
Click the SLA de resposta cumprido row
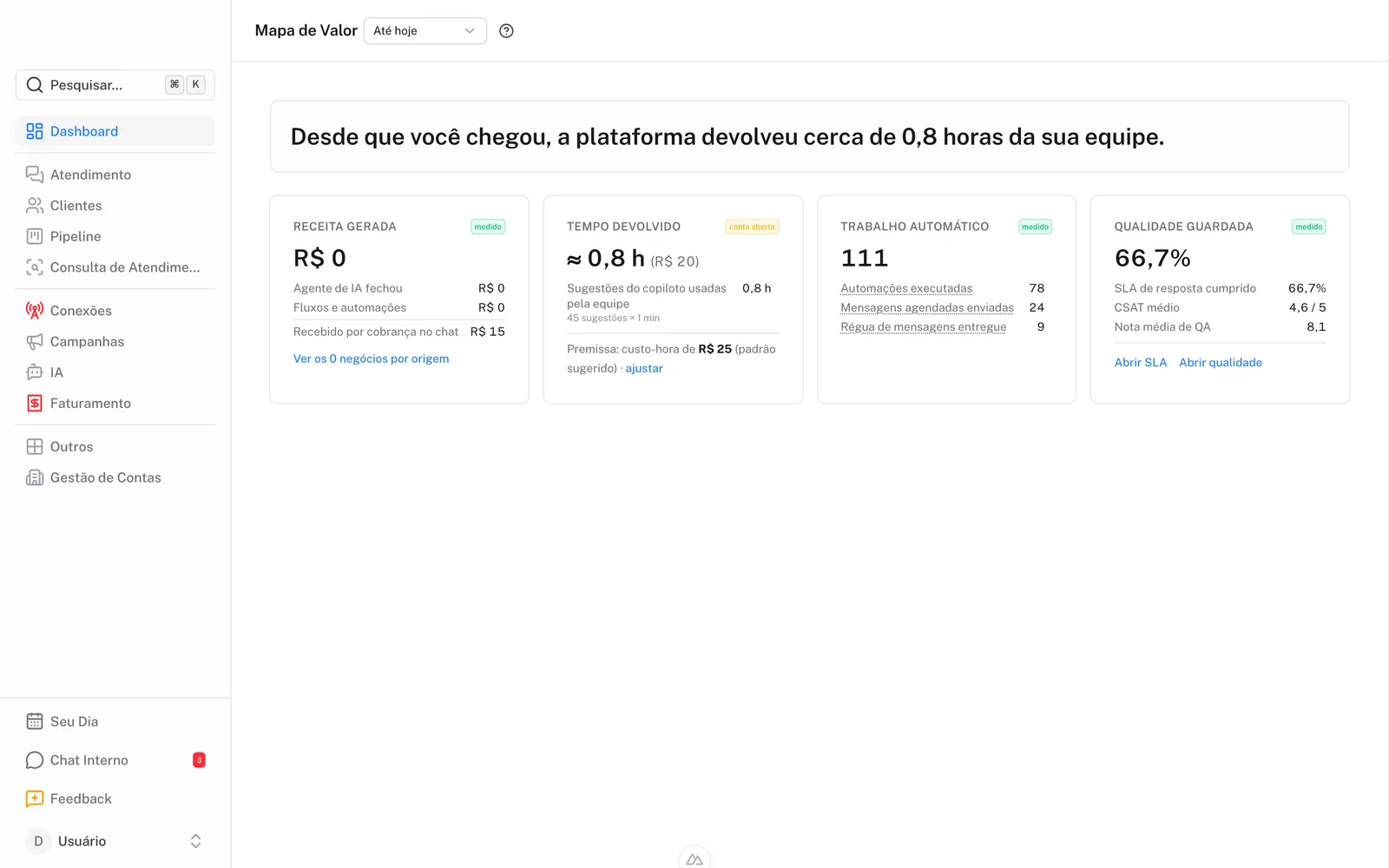point(1221,288)
